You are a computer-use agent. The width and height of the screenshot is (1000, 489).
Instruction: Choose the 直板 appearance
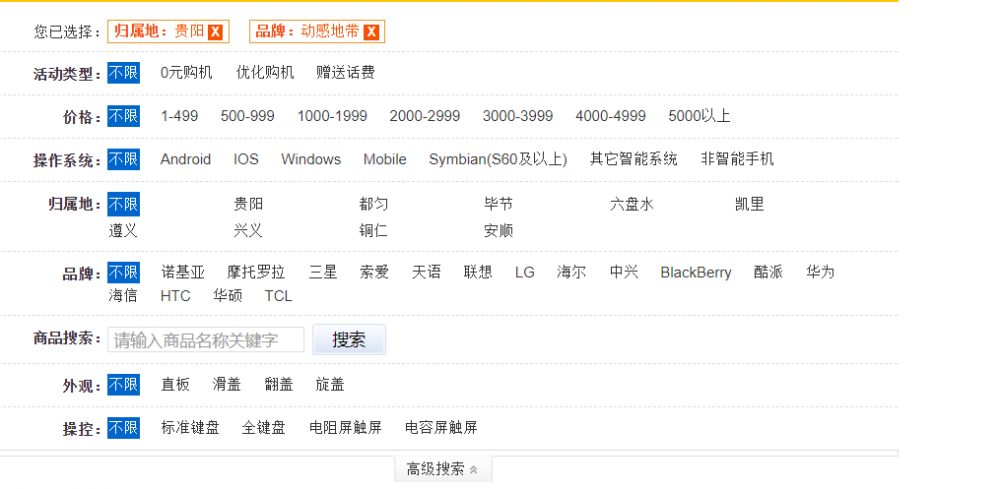click(x=175, y=385)
